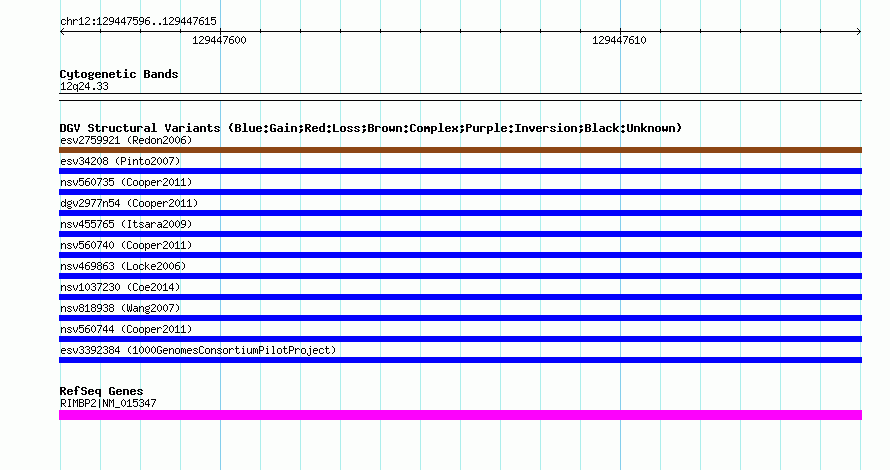
Task: Click the blue bar under nsv1037230
Action: (x=460, y=297)
